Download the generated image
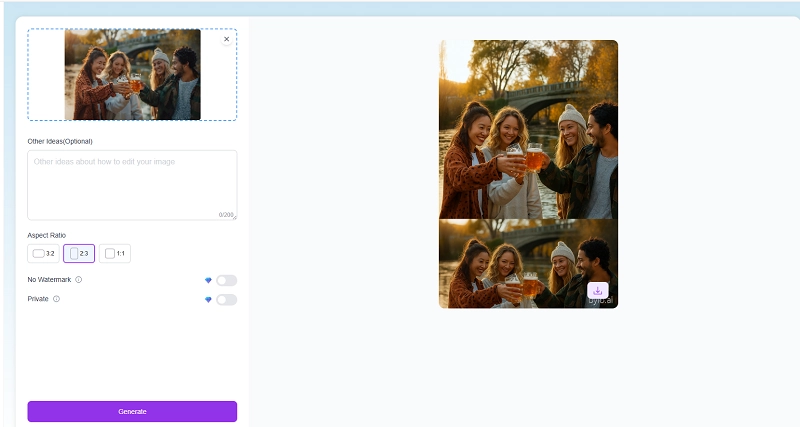Image resolution: width=800 pixels, height=427 pixels. [x=597, y=291]
